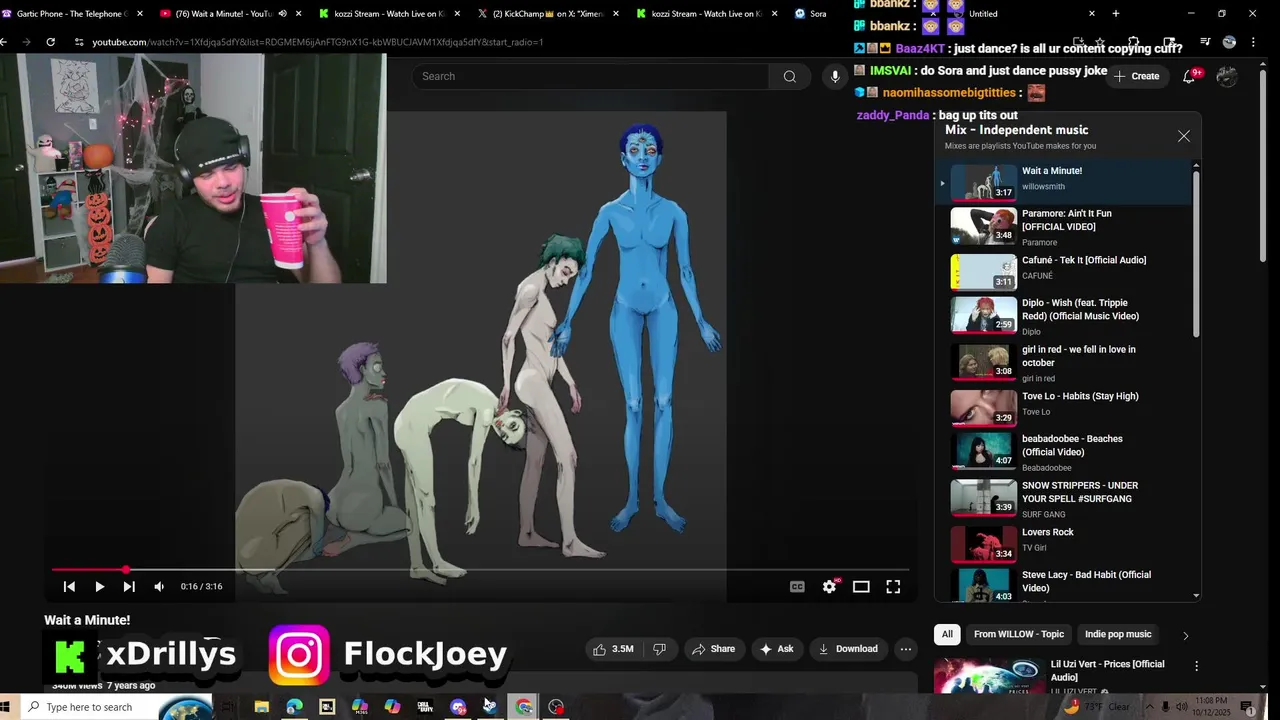Click the address bar URL
The width and height of the screenshot is (1280, 720).
click(318, 42)
